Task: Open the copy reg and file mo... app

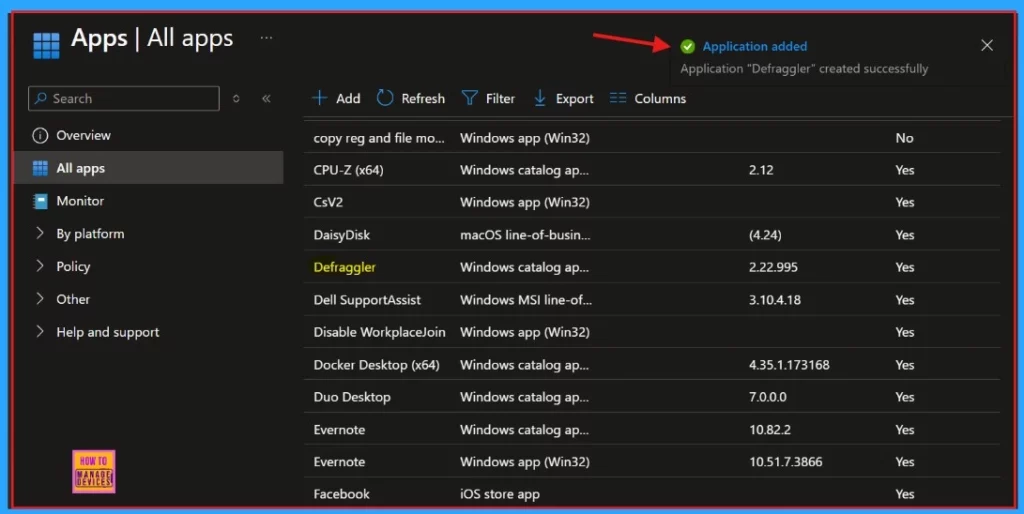Action: pos(379,138)
